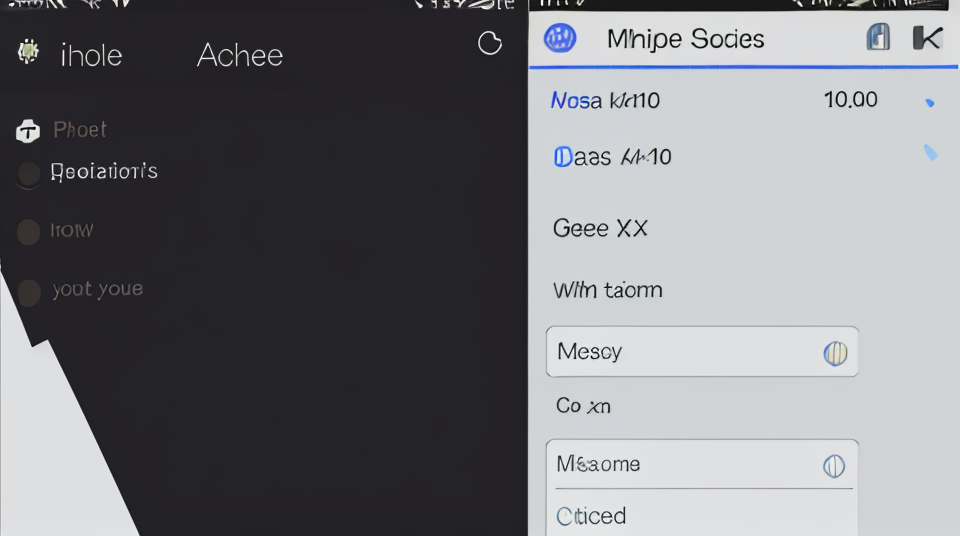The image size is (960, 536).
Task: Toggle the radio circle beside yout youe
Action: pyautogui.click(x=29, y=292)
